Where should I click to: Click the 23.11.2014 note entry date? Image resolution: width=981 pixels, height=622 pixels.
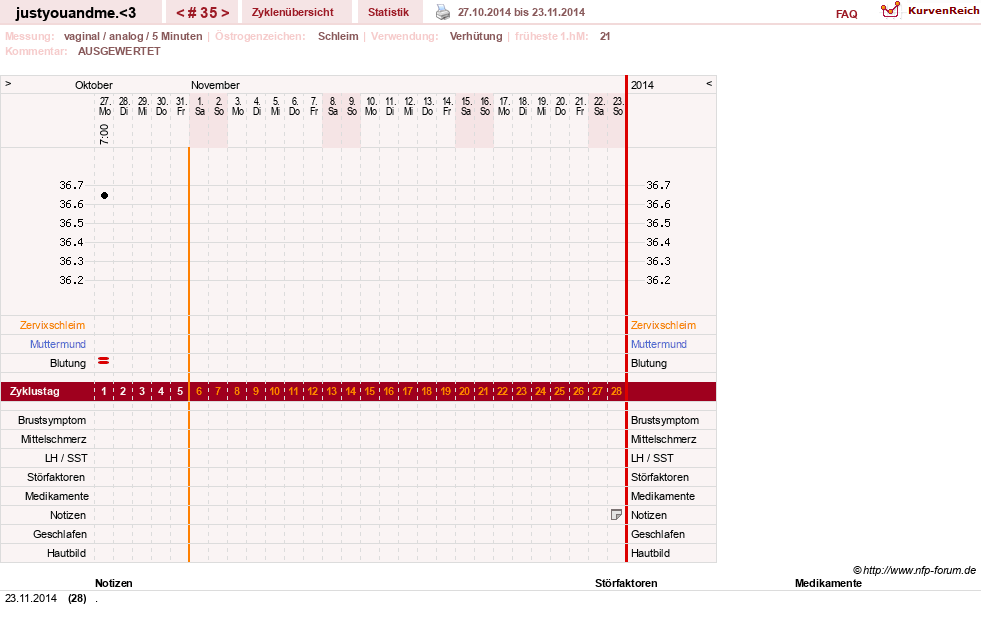(x=31, y=598)
